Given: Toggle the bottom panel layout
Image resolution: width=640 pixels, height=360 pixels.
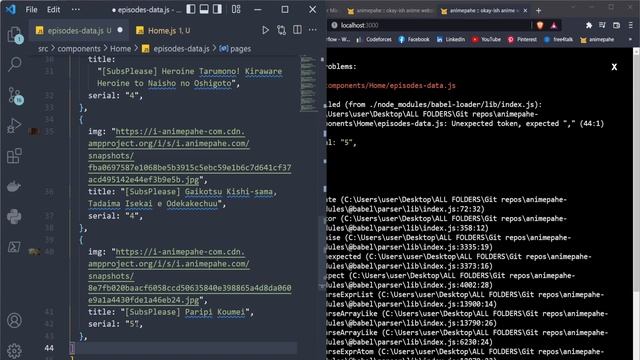Looking at the screenshot, I should pos(204,9).
